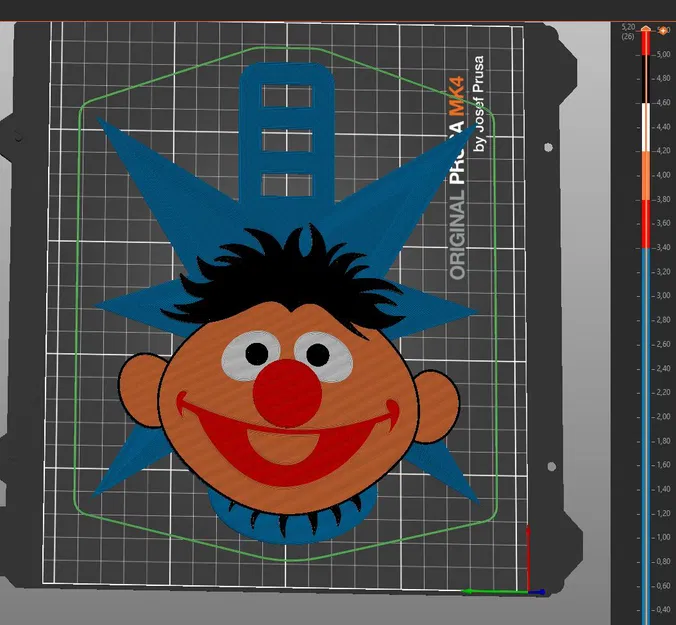Image resolution: width=676 pixels, height=625 pixels.
Task: Jump to layer height tick 3,60
Action: pyautogui.click(x=664, y=223)
